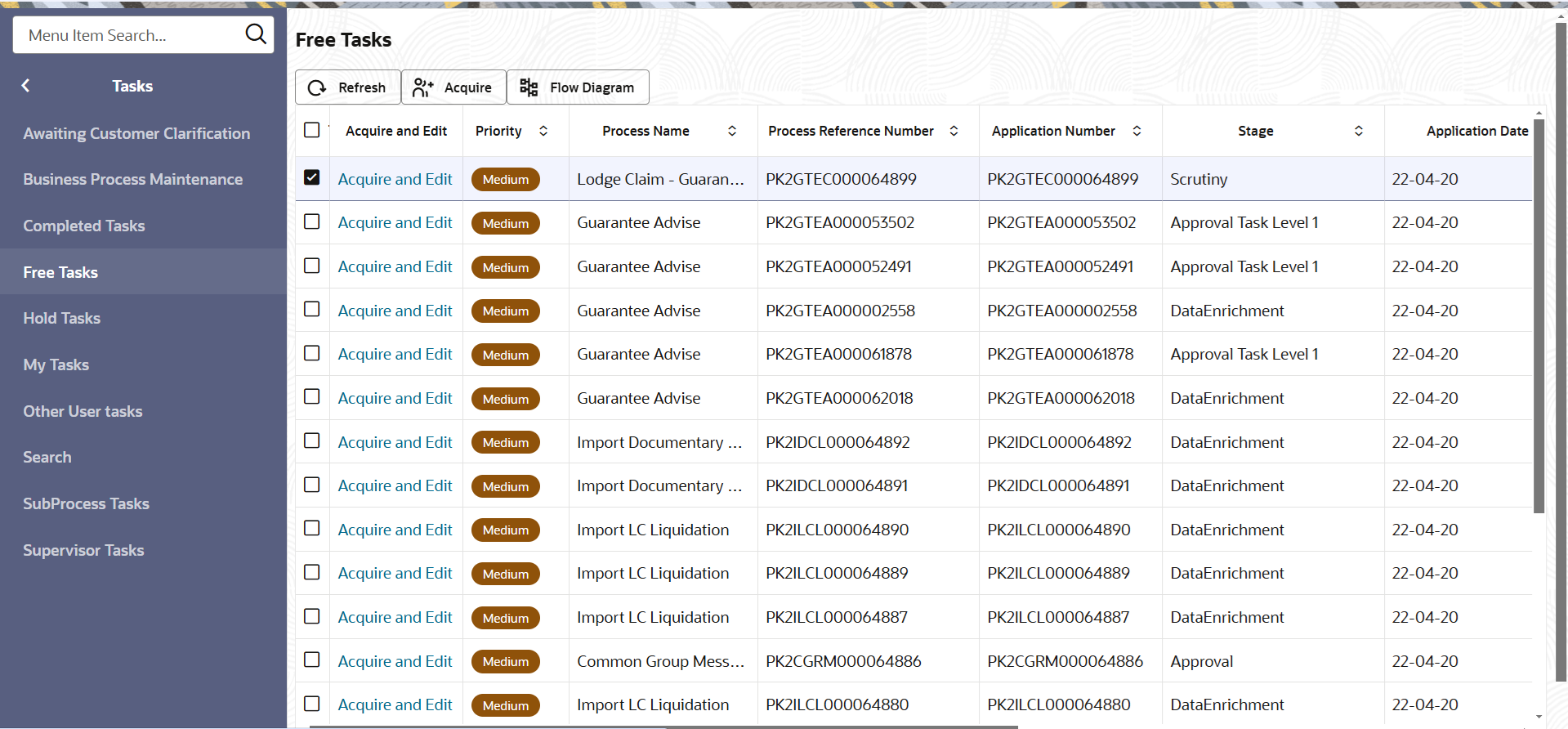Open My Tasks menu item
Viewport: 1568px width, 729px height.
click(x=56, y=364)
